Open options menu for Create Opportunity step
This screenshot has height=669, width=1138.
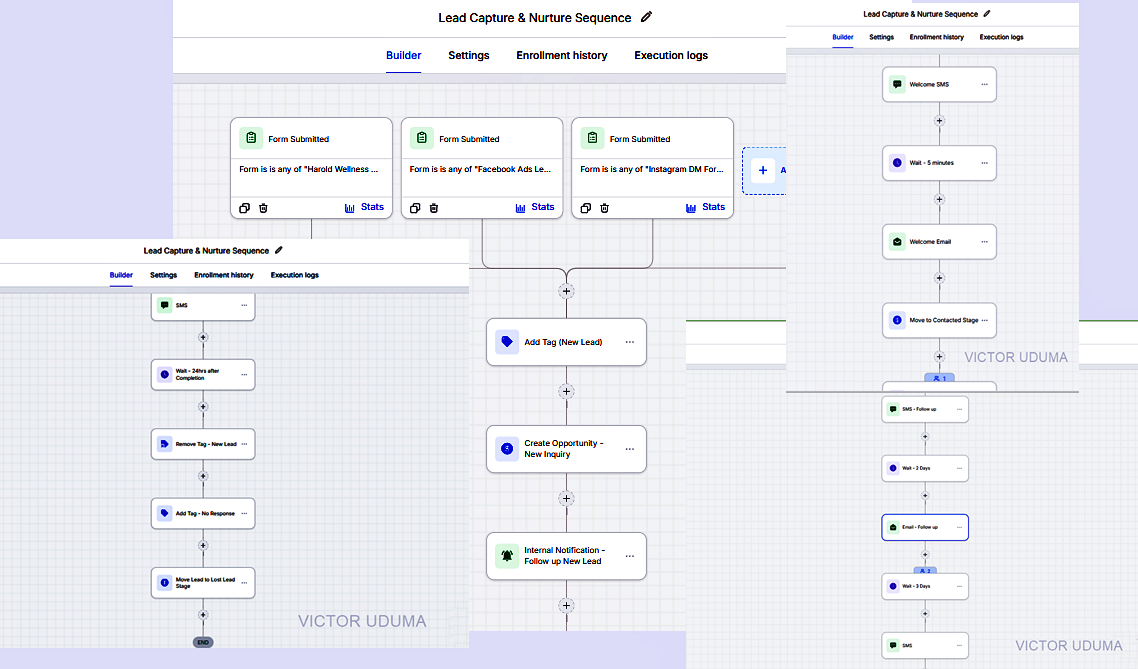[629, 449]
